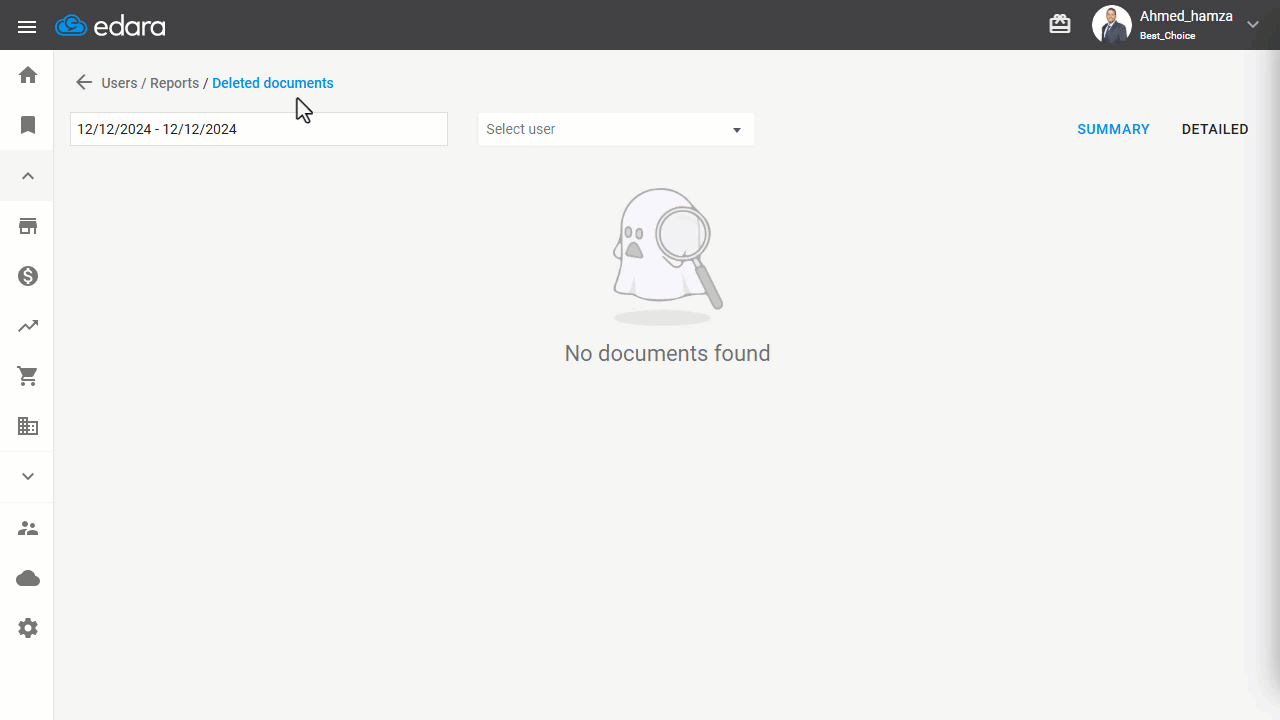Open the Select user dropdown
This screenshot has height=720, width=1280.
(x=616, y=129)
